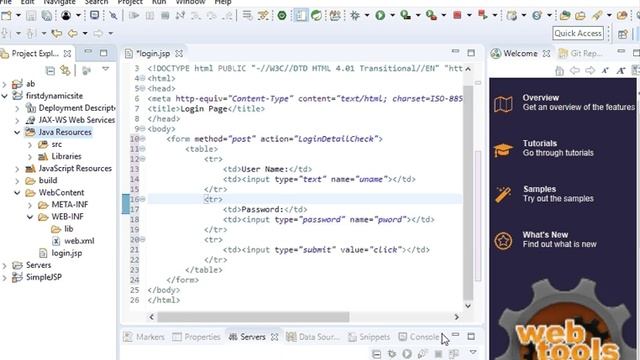This screenshot has width=640, height=360.
Task: Expand the src folder node
Action: [x=30, y=144]
